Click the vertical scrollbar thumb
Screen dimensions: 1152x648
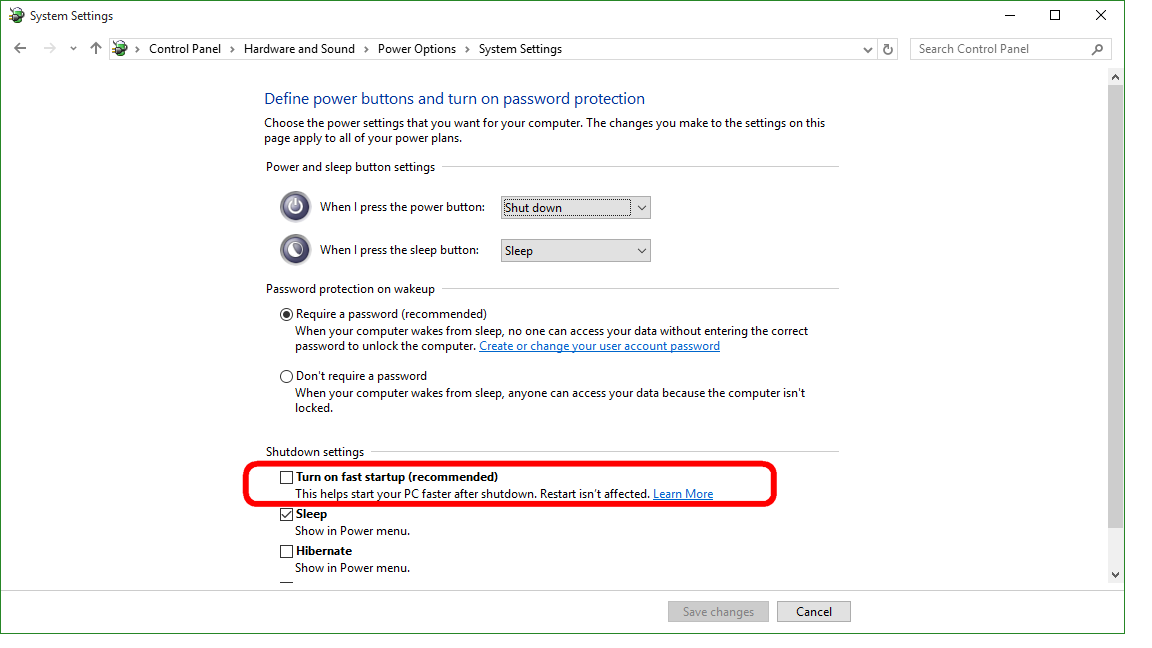[x=1115, y=306]
